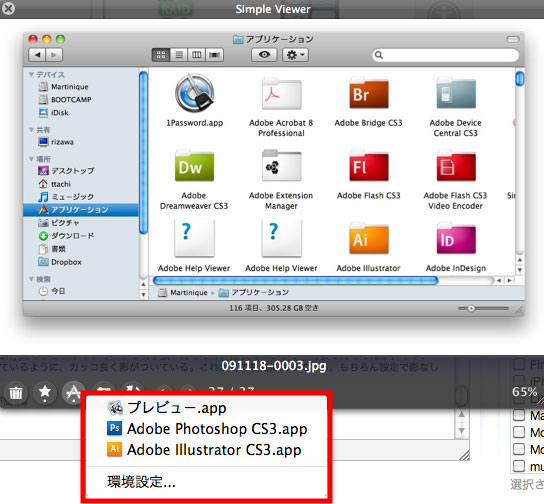Collapse the 場所 sidebar section

click(x=31, y=159)
